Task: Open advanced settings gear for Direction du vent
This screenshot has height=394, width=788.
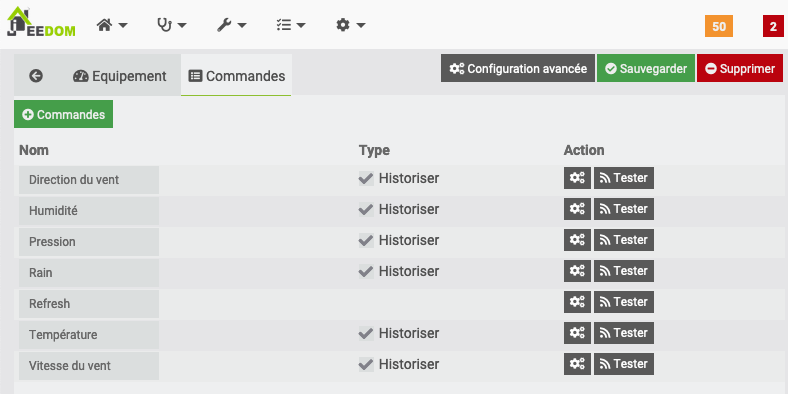Action: click(x=577, y=178)
